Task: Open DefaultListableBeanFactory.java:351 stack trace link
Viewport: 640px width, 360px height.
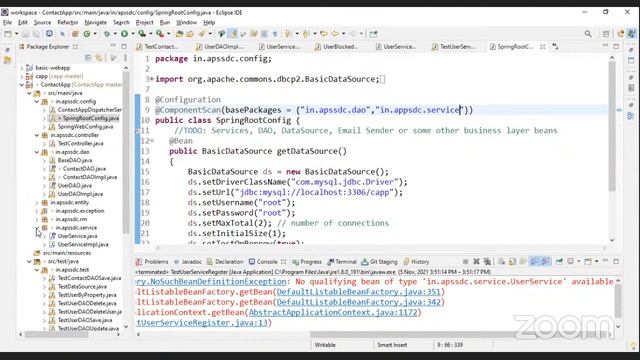Action: click(359, 292)
